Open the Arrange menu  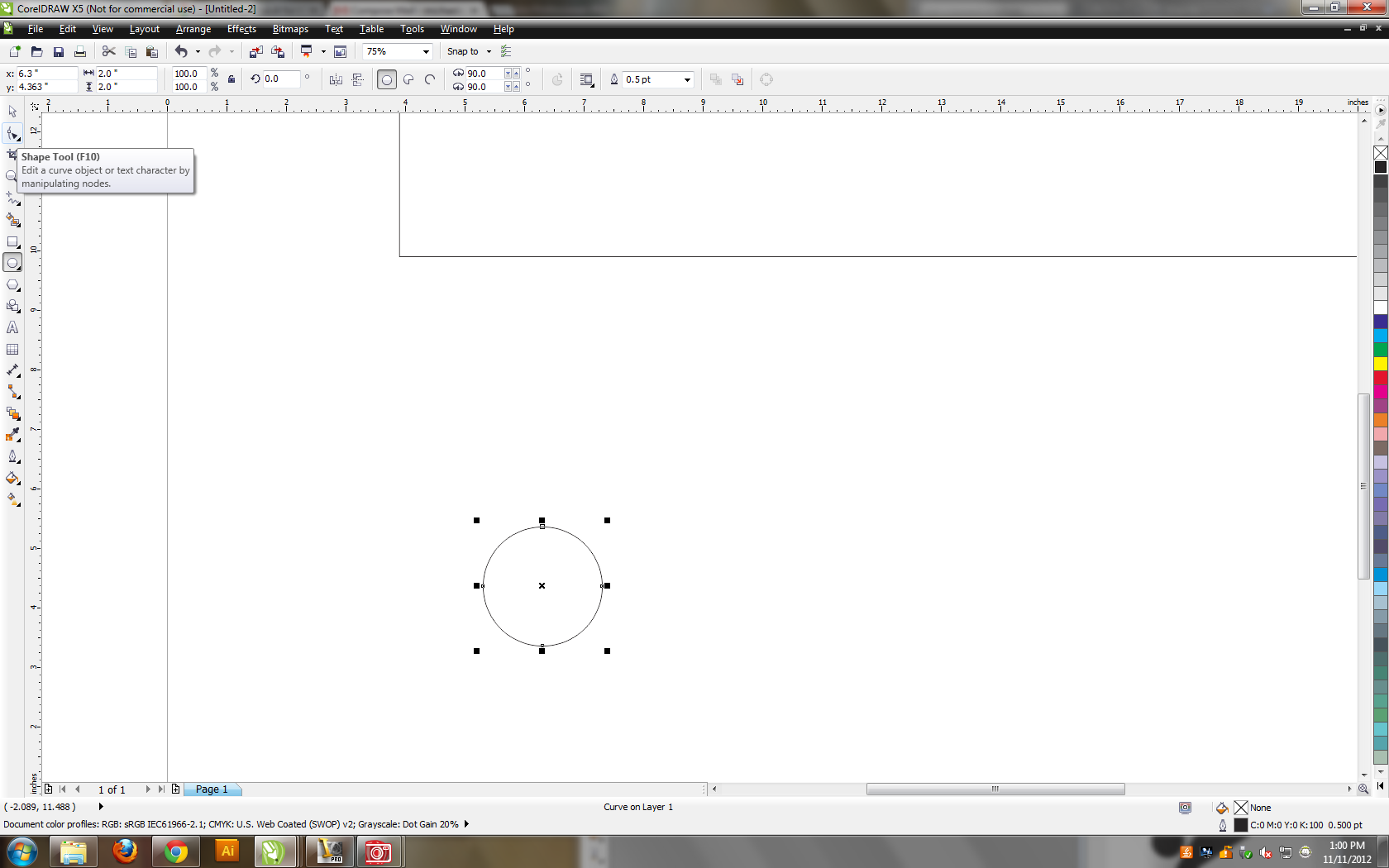tap(193, 29)
